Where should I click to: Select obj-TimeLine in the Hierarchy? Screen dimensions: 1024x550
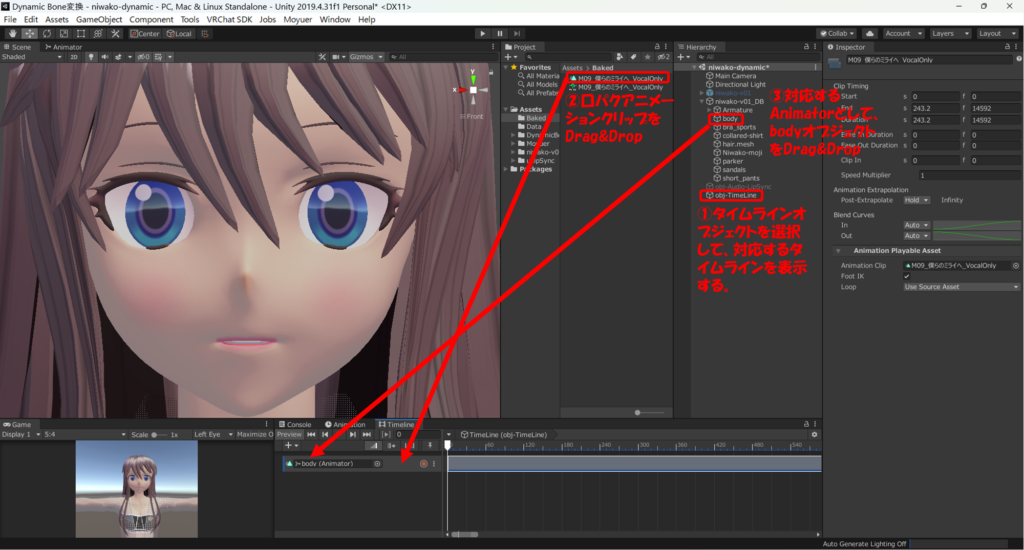tap(736, 195)
